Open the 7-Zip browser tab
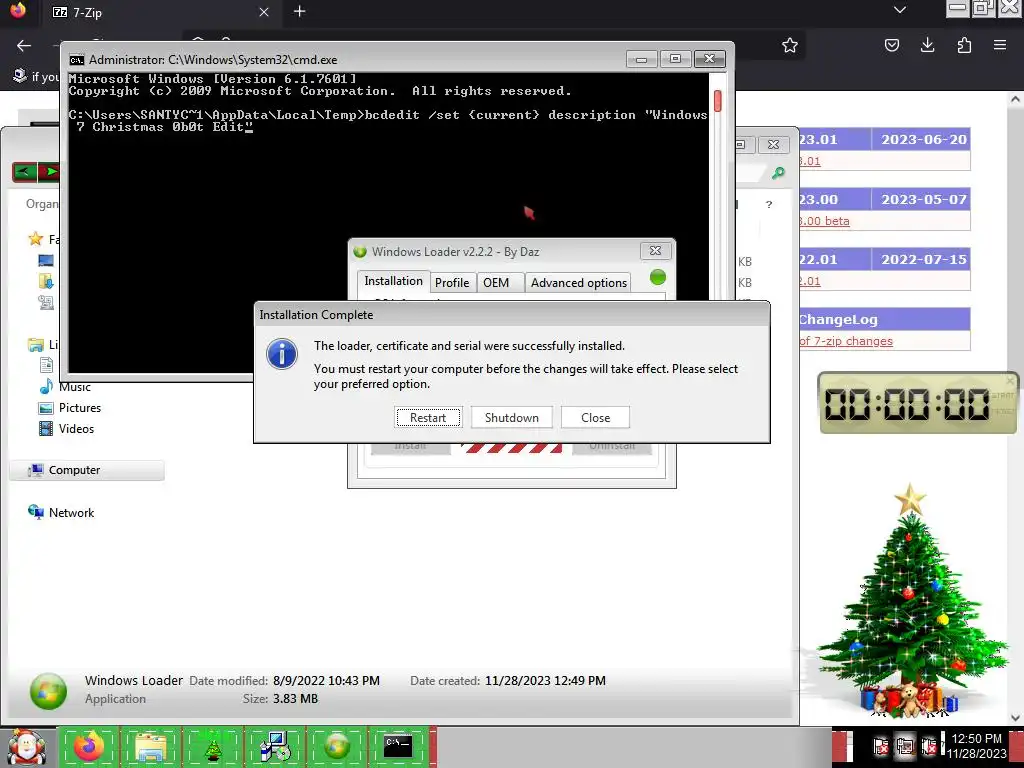The width and height of the screenshot is (1024, 768). [160, 12]
